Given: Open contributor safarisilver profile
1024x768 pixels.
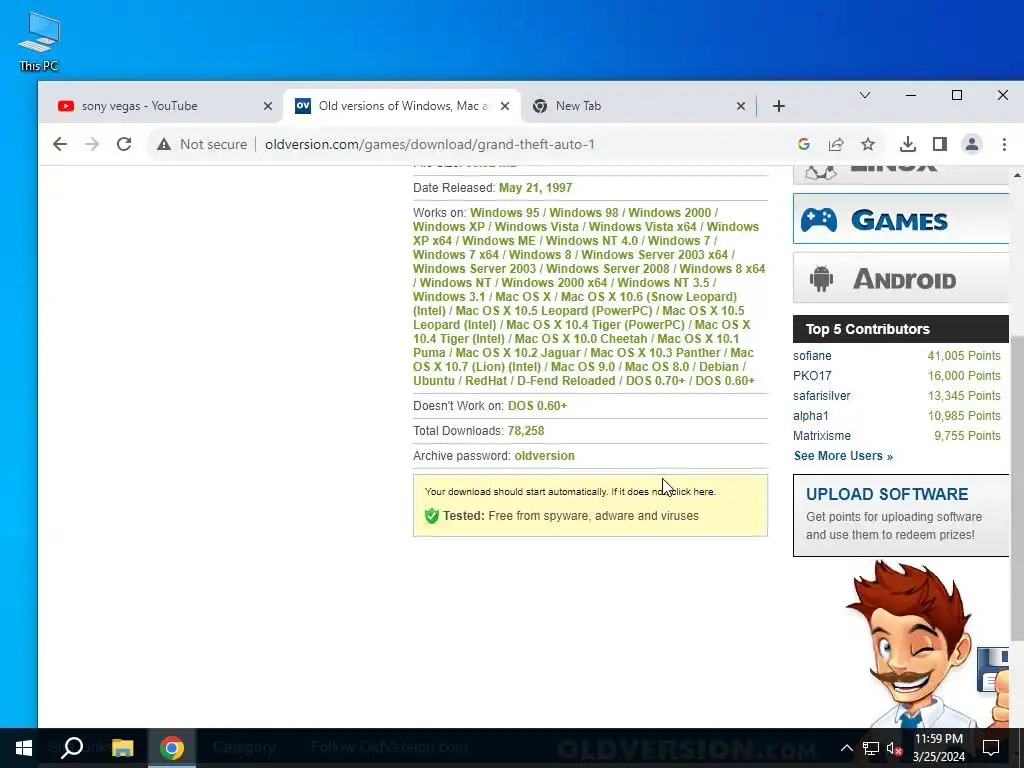Looking at the screenshot, I should [x=822, y=396].
